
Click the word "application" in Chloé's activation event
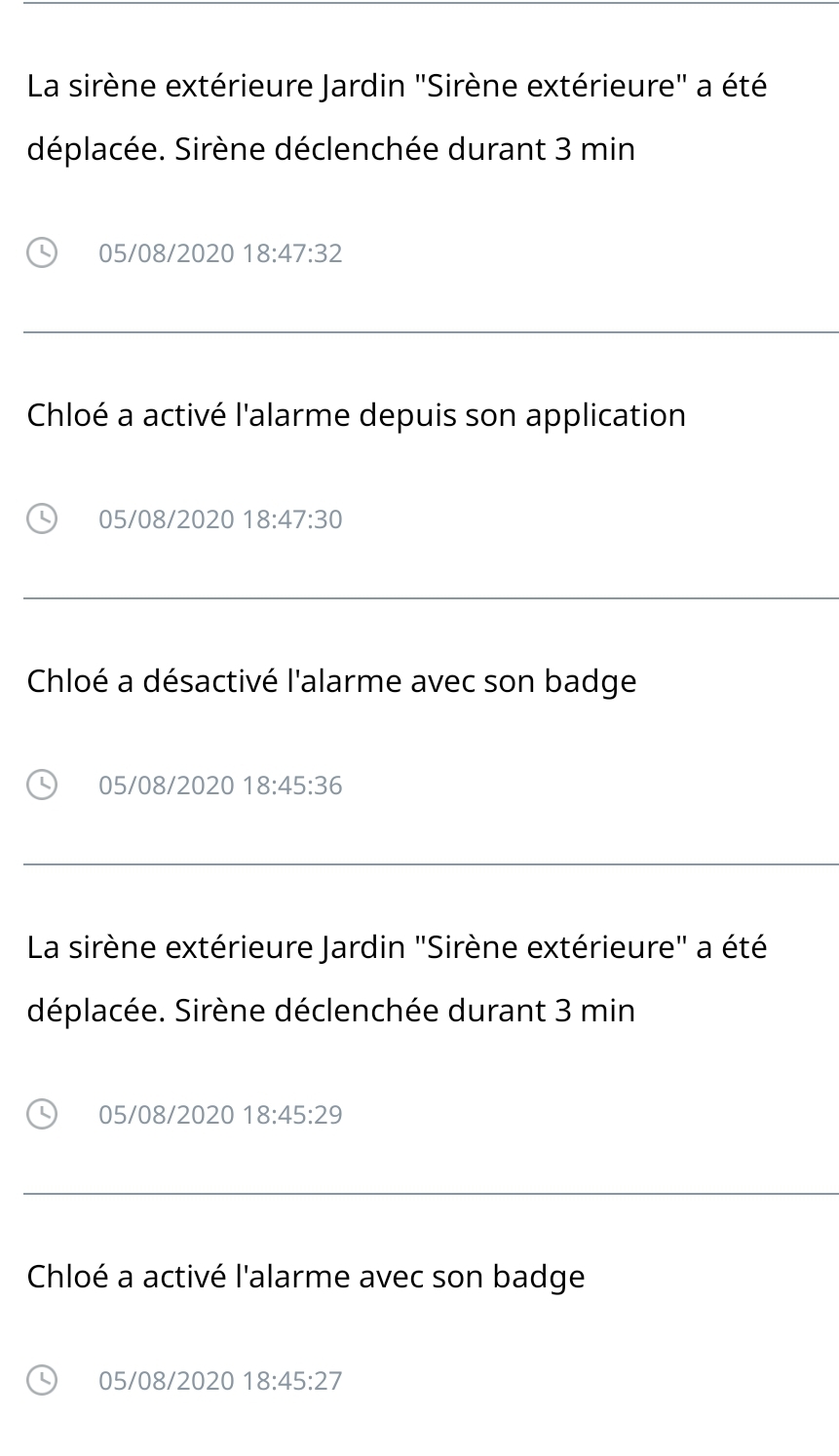click(605, 415)
